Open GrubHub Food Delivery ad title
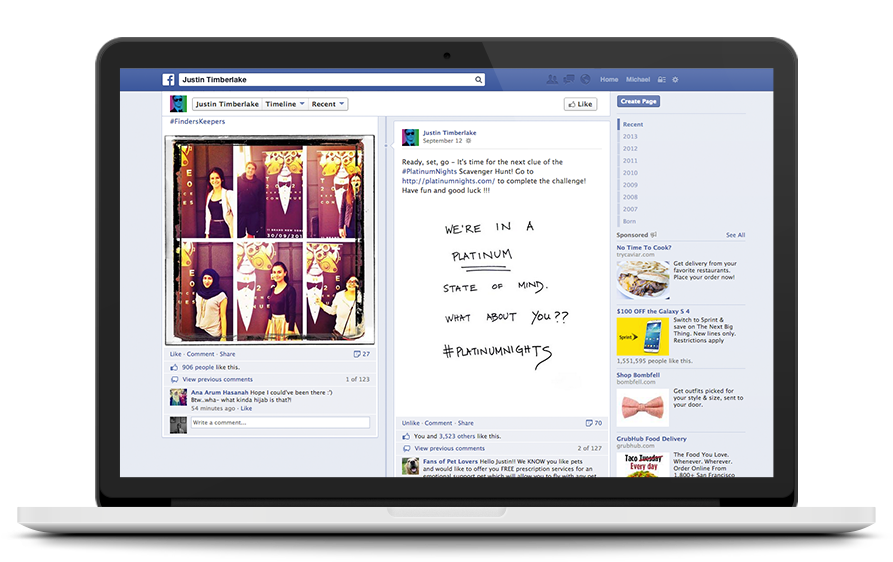893x562 pixels. tap(652, 439)
